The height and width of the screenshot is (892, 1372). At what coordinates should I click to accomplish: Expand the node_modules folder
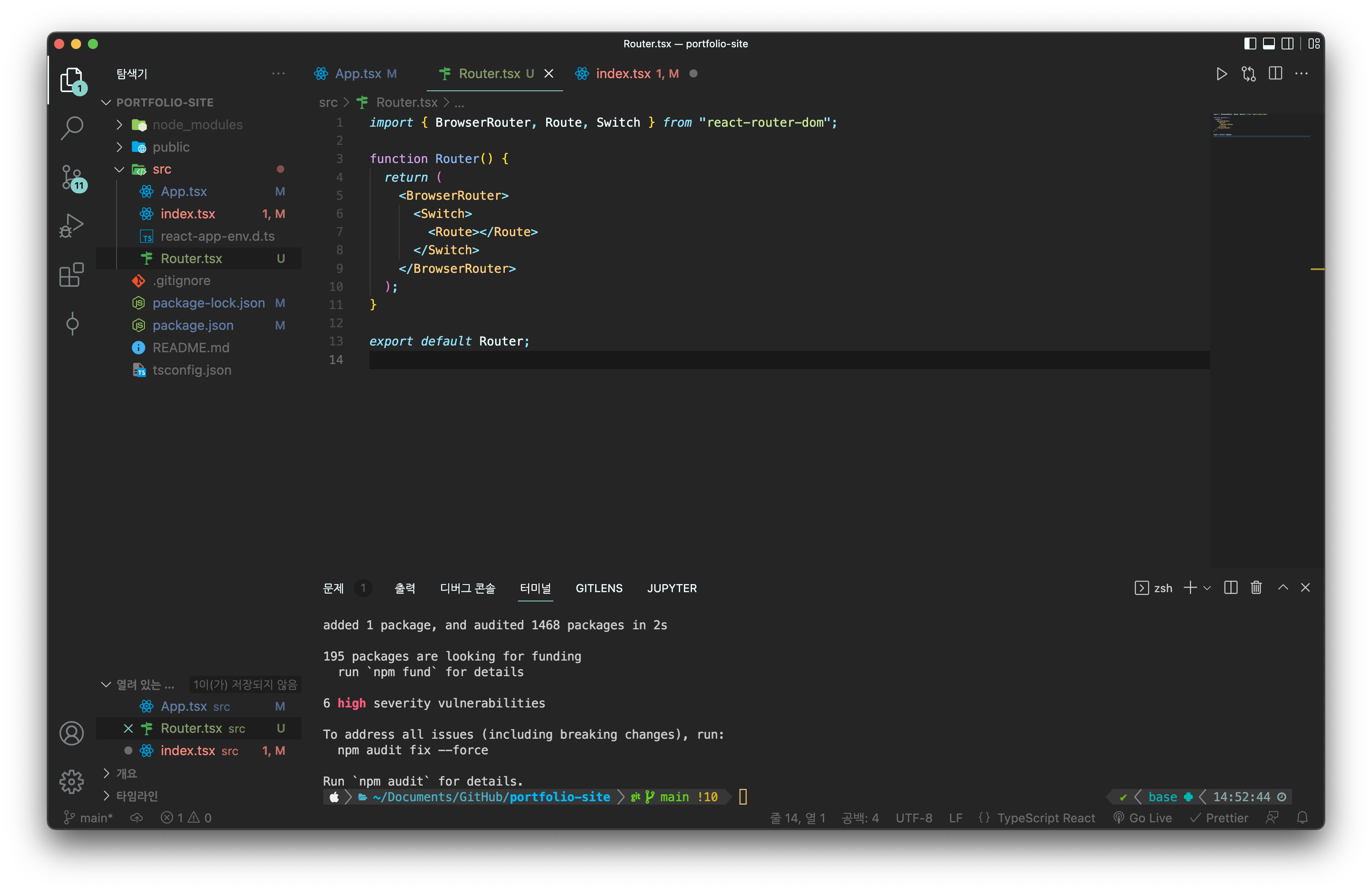click(x=197, y=125)
